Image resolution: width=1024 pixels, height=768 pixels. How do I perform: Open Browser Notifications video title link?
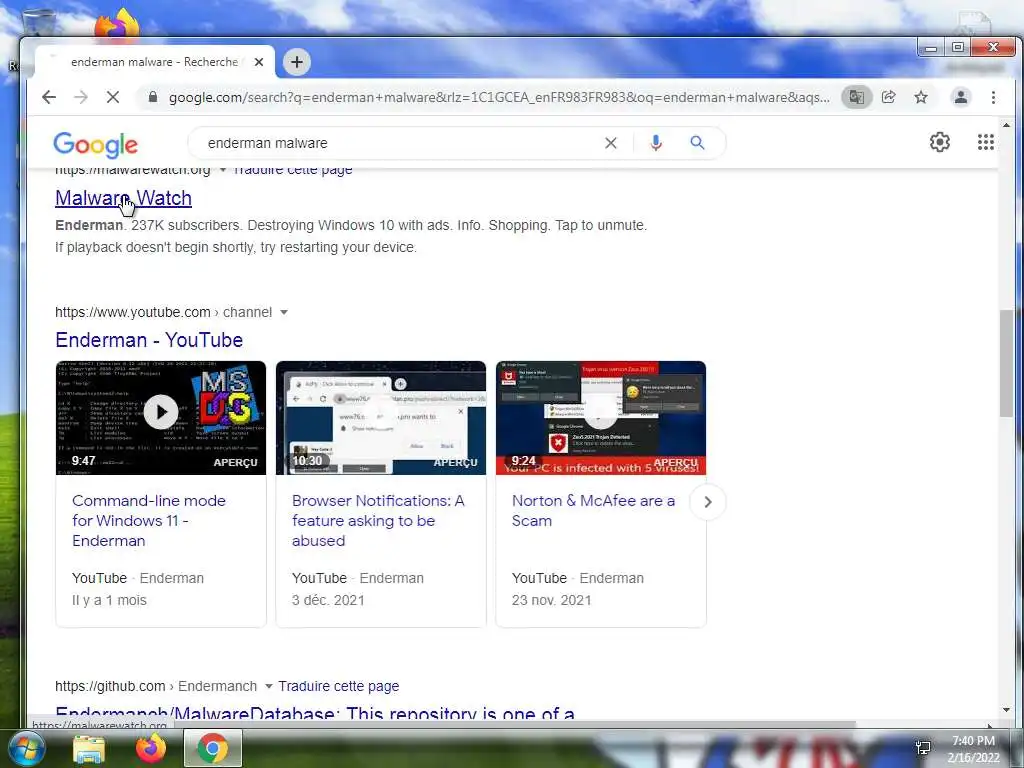[x=378, y=520]
